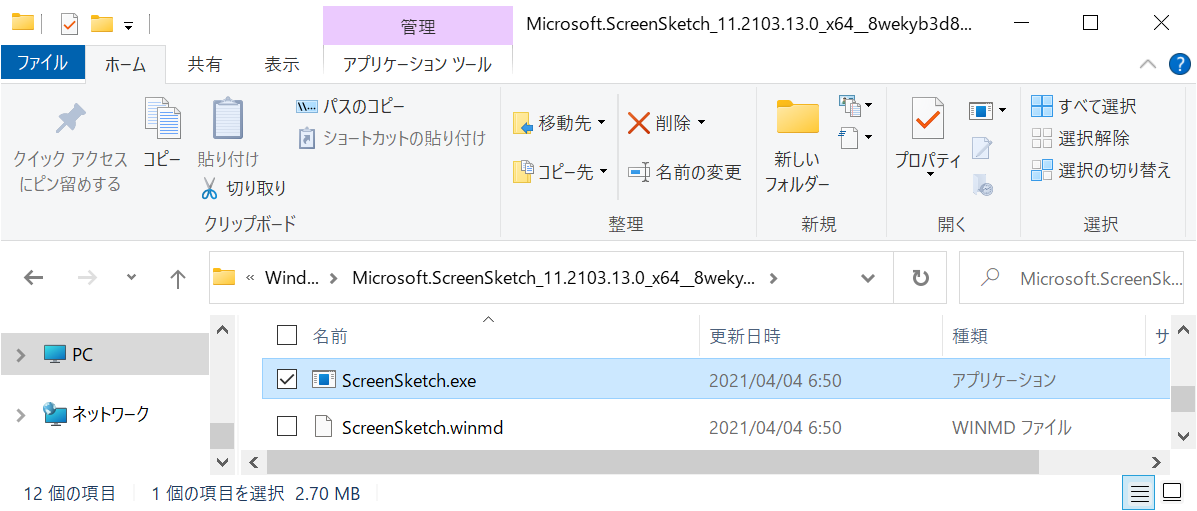The height and width of the screenshot is (511, 1197).
Task: Switch to large icons view in status bar
Action: point(1170,491)
